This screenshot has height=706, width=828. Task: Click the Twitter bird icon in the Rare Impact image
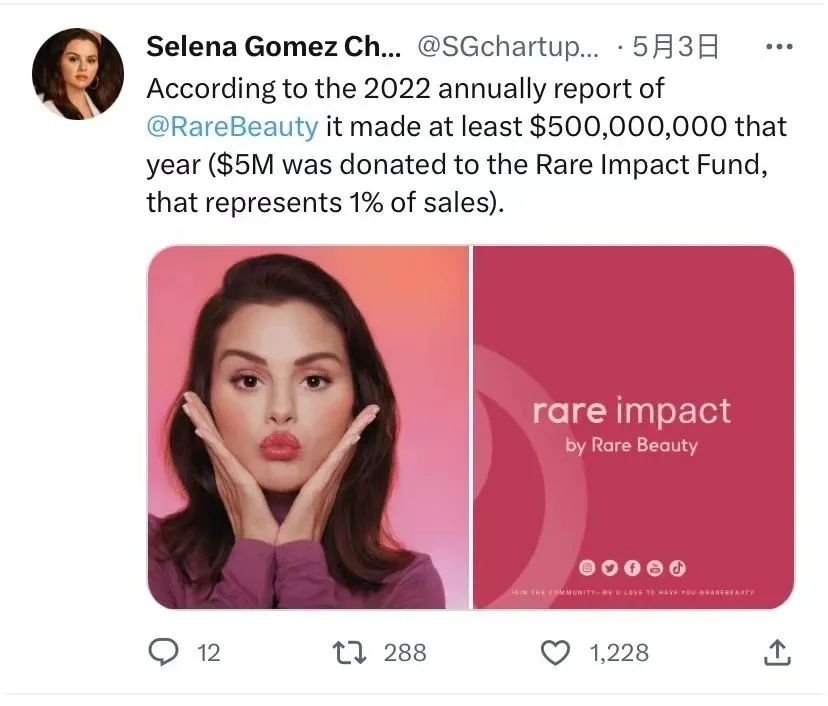(610, 567)
